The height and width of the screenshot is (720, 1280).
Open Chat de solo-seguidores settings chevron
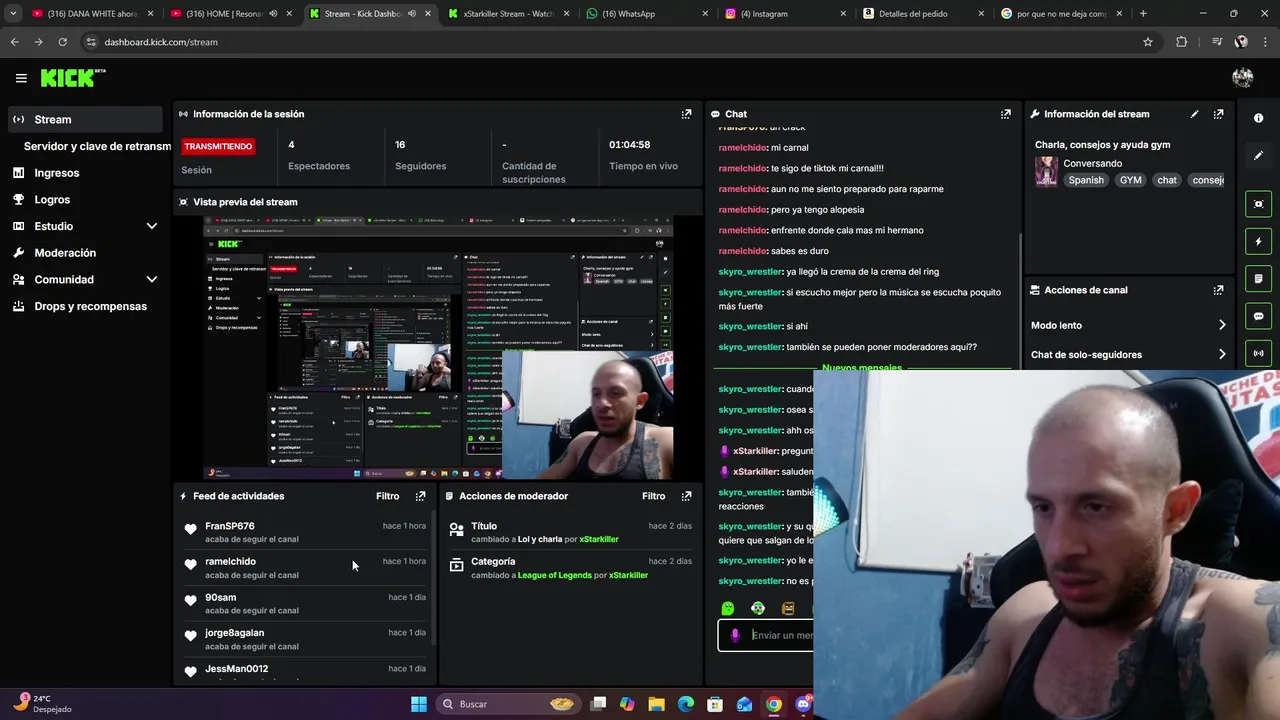pos(1221,354)
